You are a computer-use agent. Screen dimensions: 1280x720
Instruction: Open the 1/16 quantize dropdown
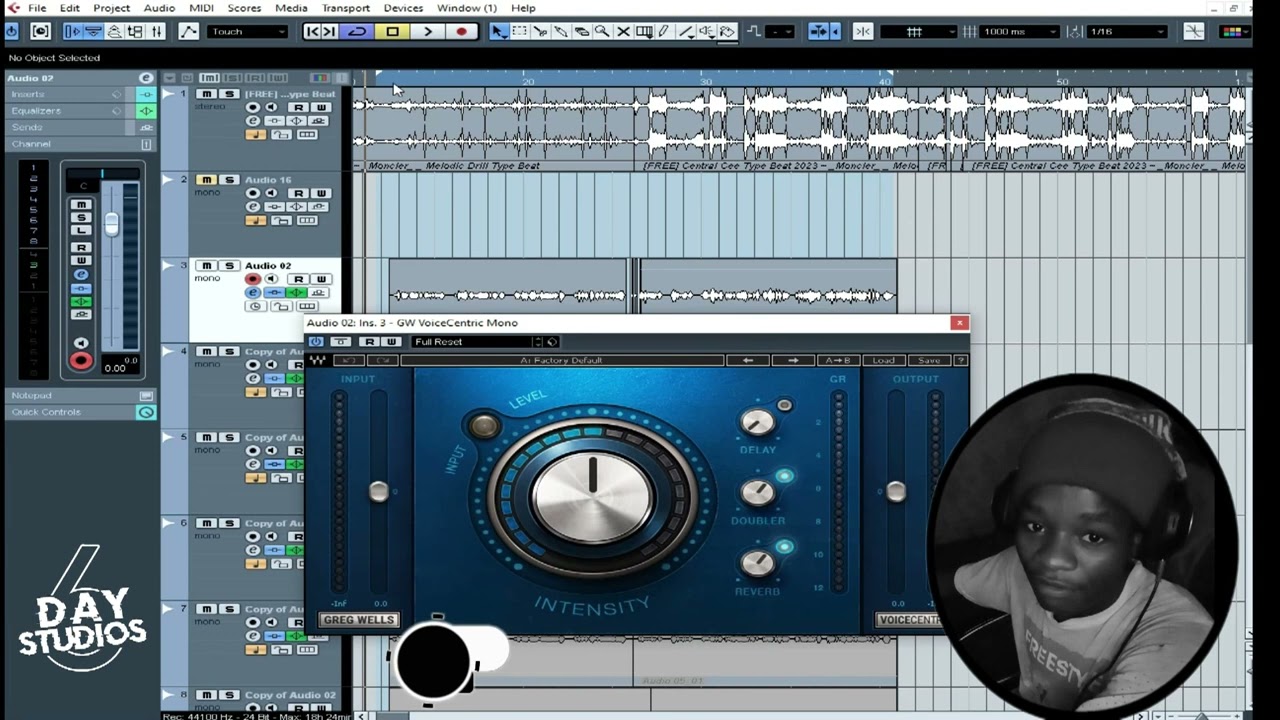(x=1125, y=32)
